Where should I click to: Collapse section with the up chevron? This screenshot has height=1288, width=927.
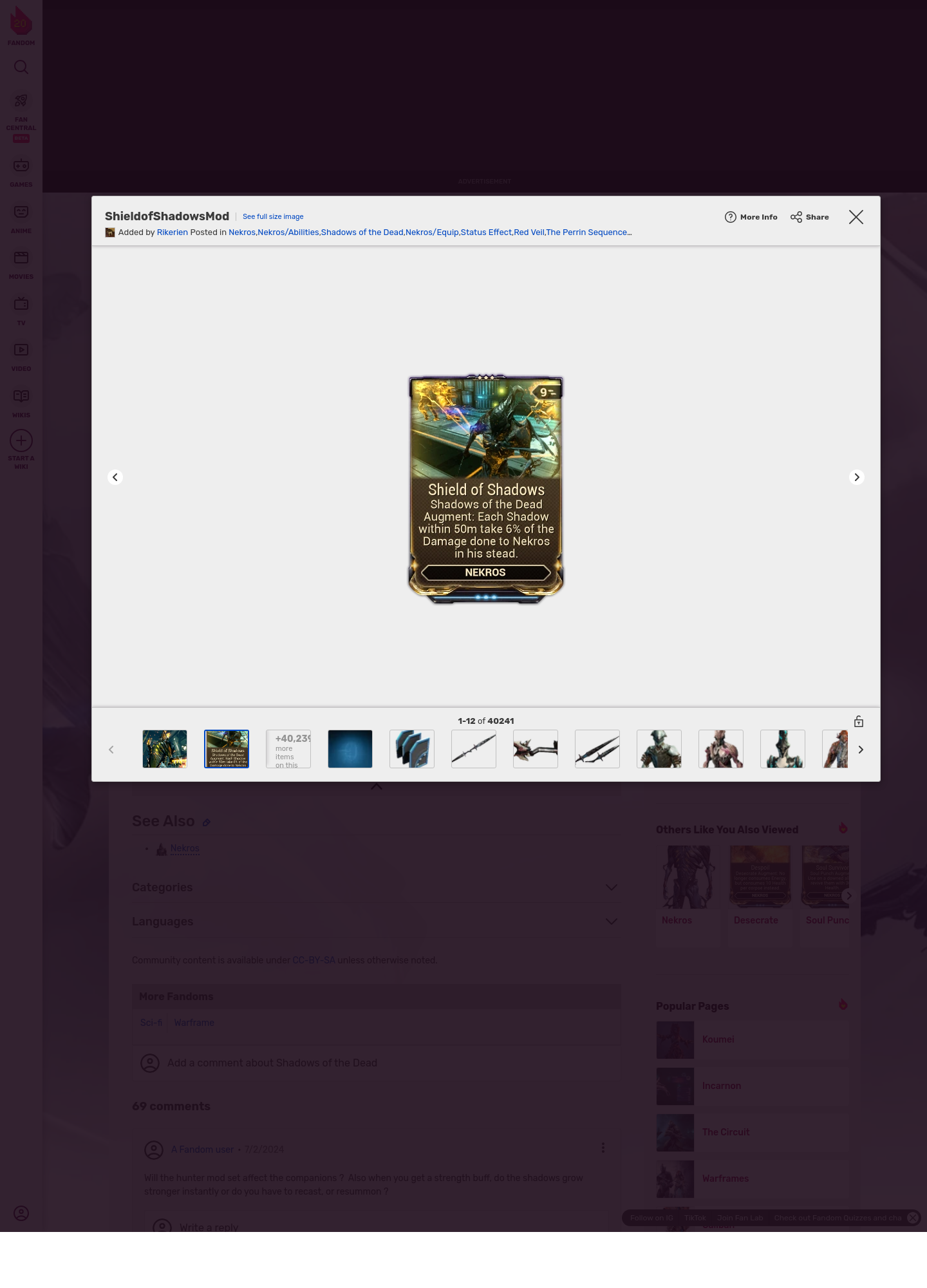coord(377,786)
